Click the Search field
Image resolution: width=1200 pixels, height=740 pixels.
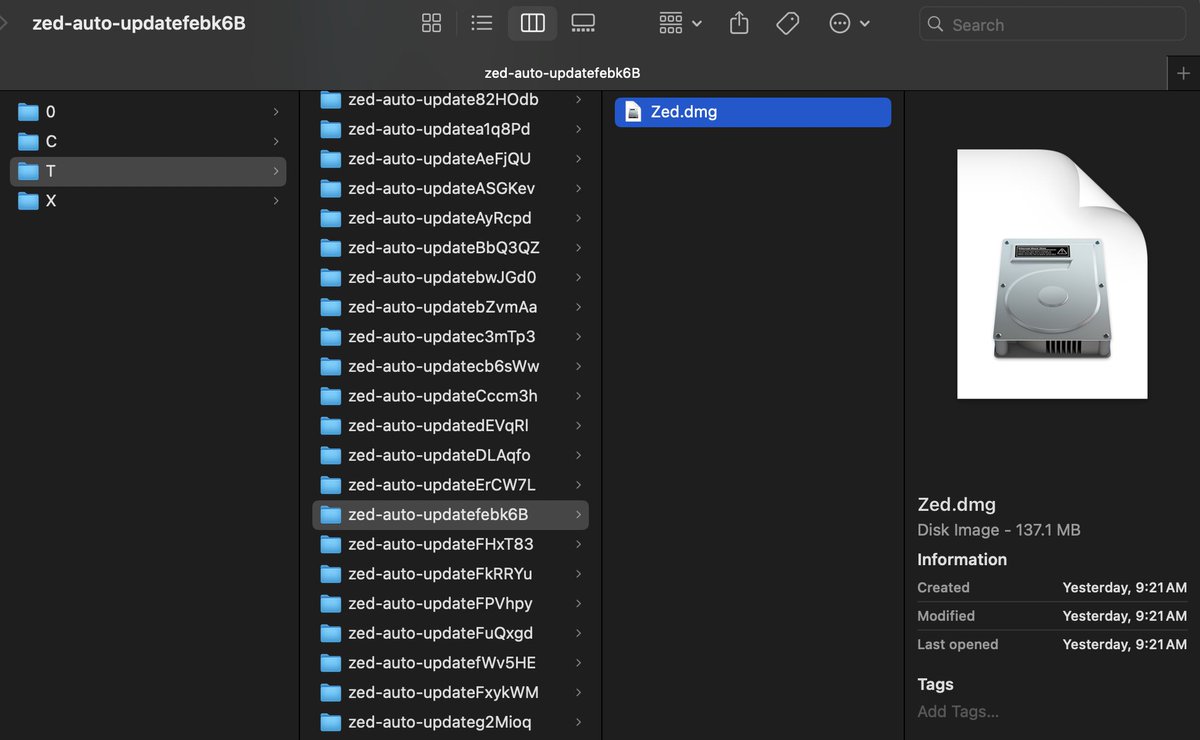(1052, 24)
